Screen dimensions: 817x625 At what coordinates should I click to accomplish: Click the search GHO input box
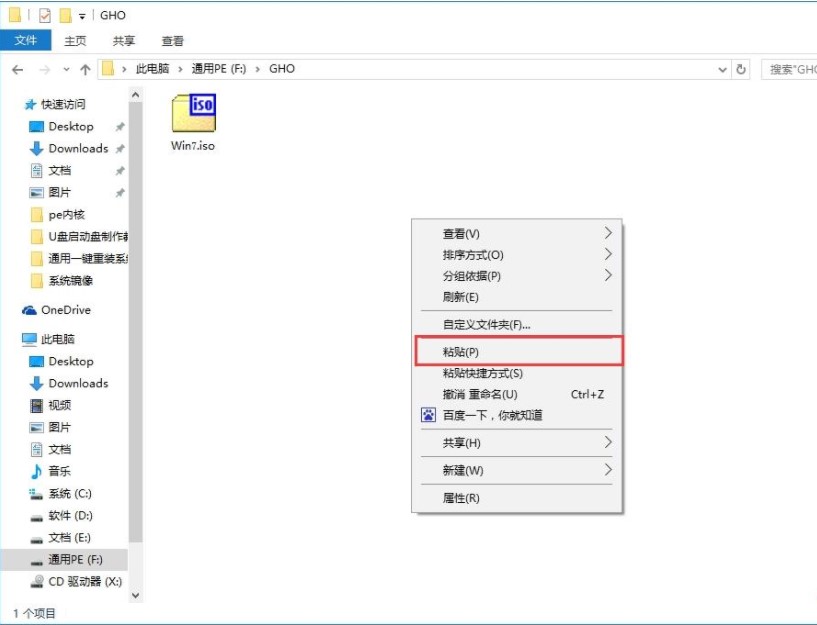(x=789, y=69)
